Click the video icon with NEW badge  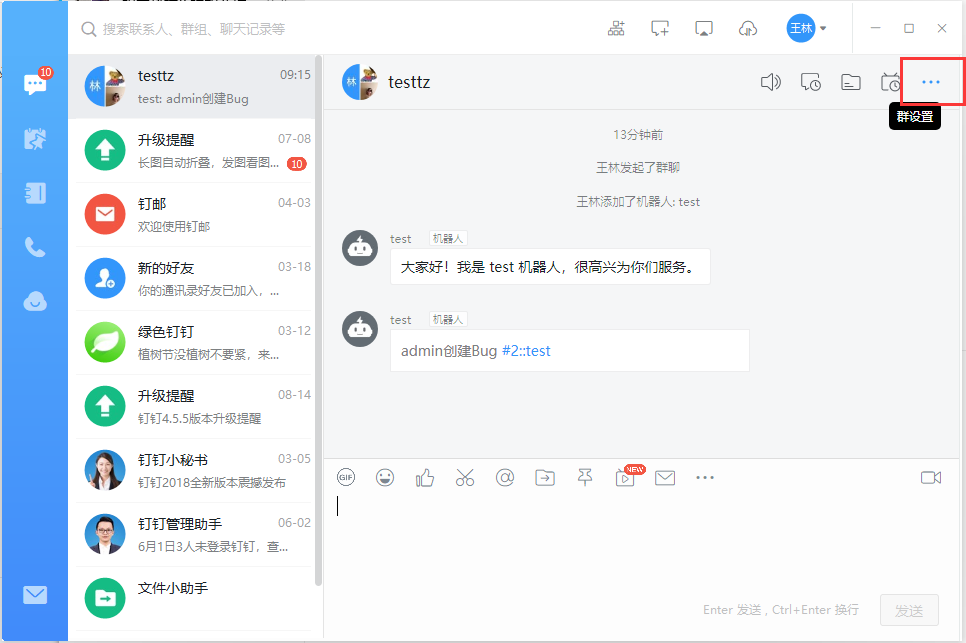(626, 477)
